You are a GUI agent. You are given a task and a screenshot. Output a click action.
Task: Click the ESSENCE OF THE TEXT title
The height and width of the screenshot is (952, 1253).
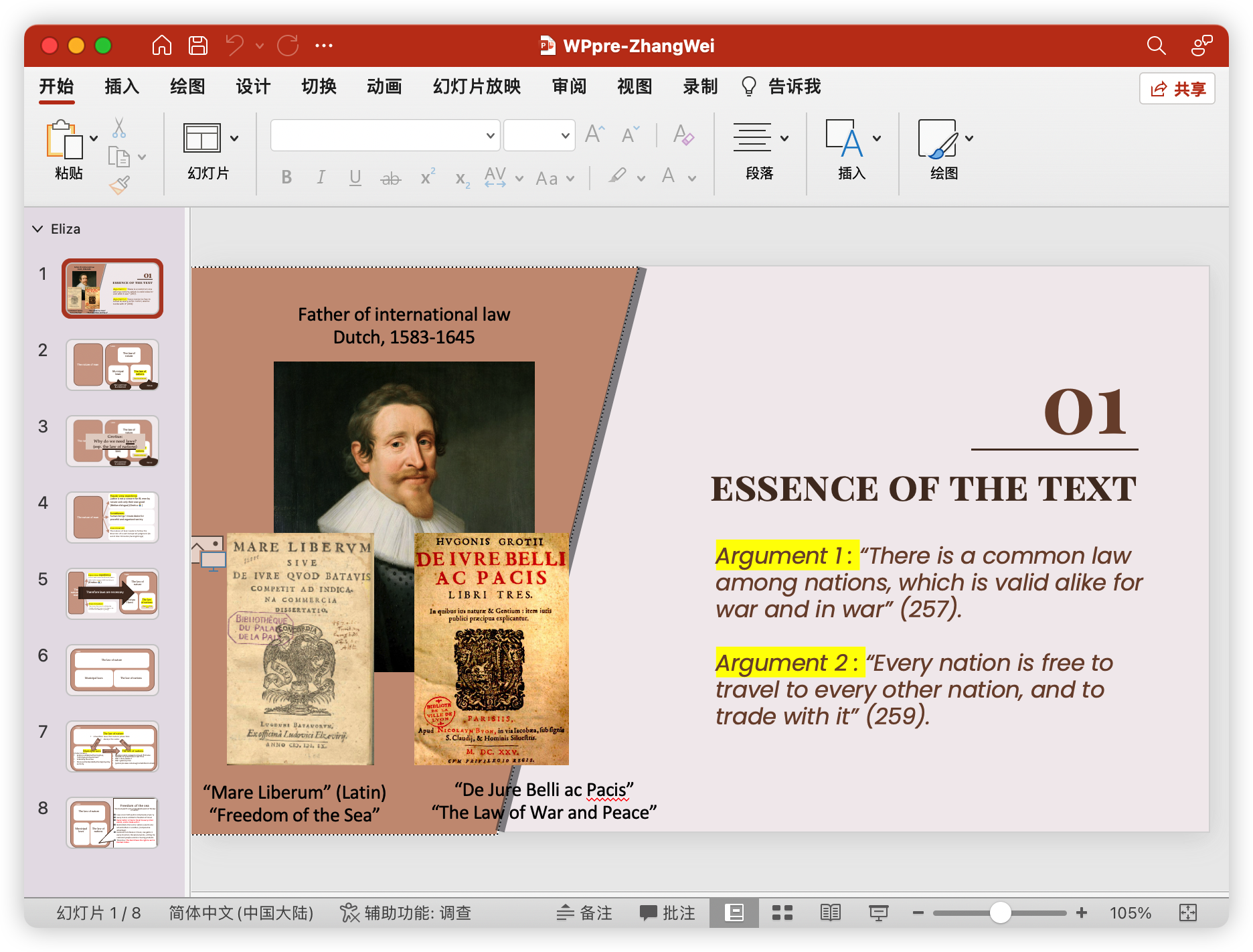click(x=924, y=489)
